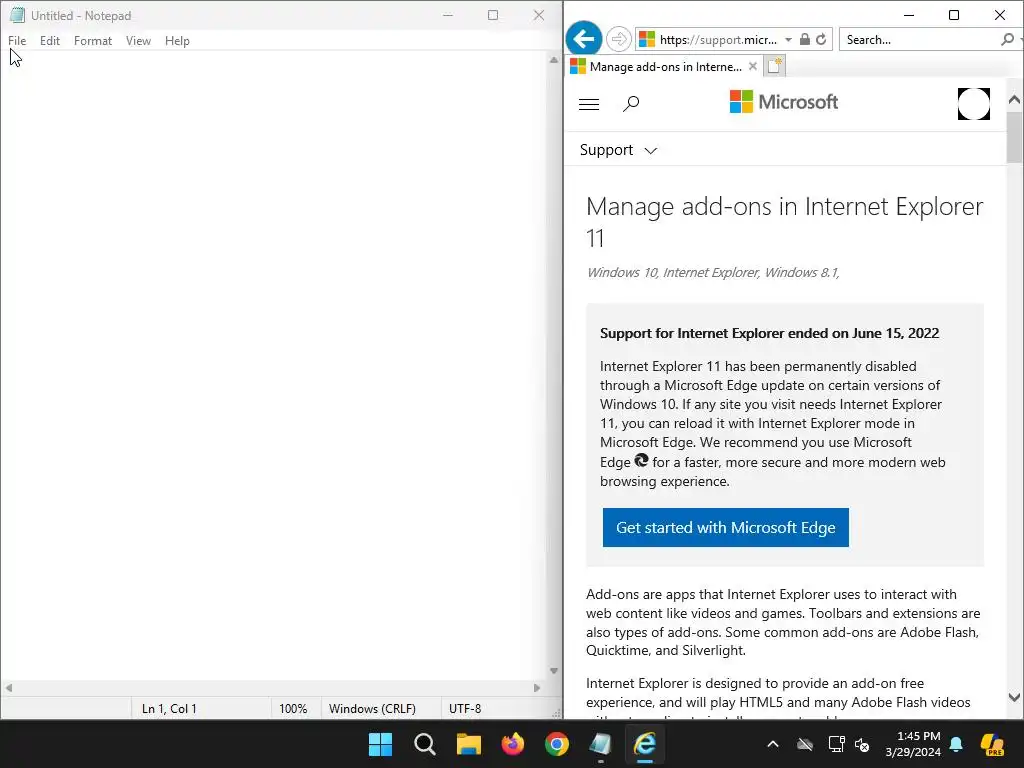The width and height of the screenshot is (1024, 768).
Task: Click inside the Notepad text area
Action: pos(274,366)
